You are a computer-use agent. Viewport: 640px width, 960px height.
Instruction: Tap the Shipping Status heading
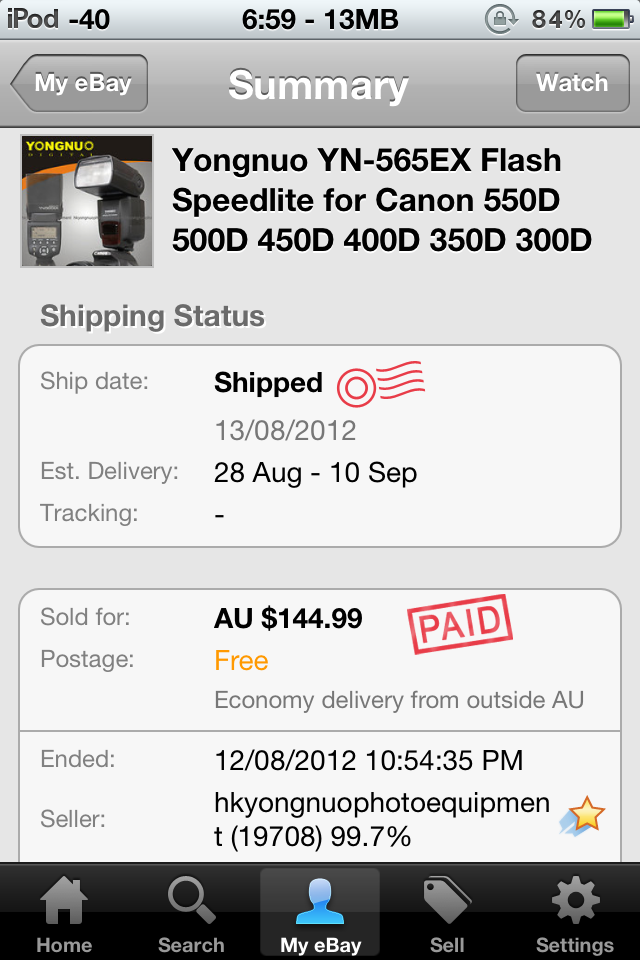[152, 317]
